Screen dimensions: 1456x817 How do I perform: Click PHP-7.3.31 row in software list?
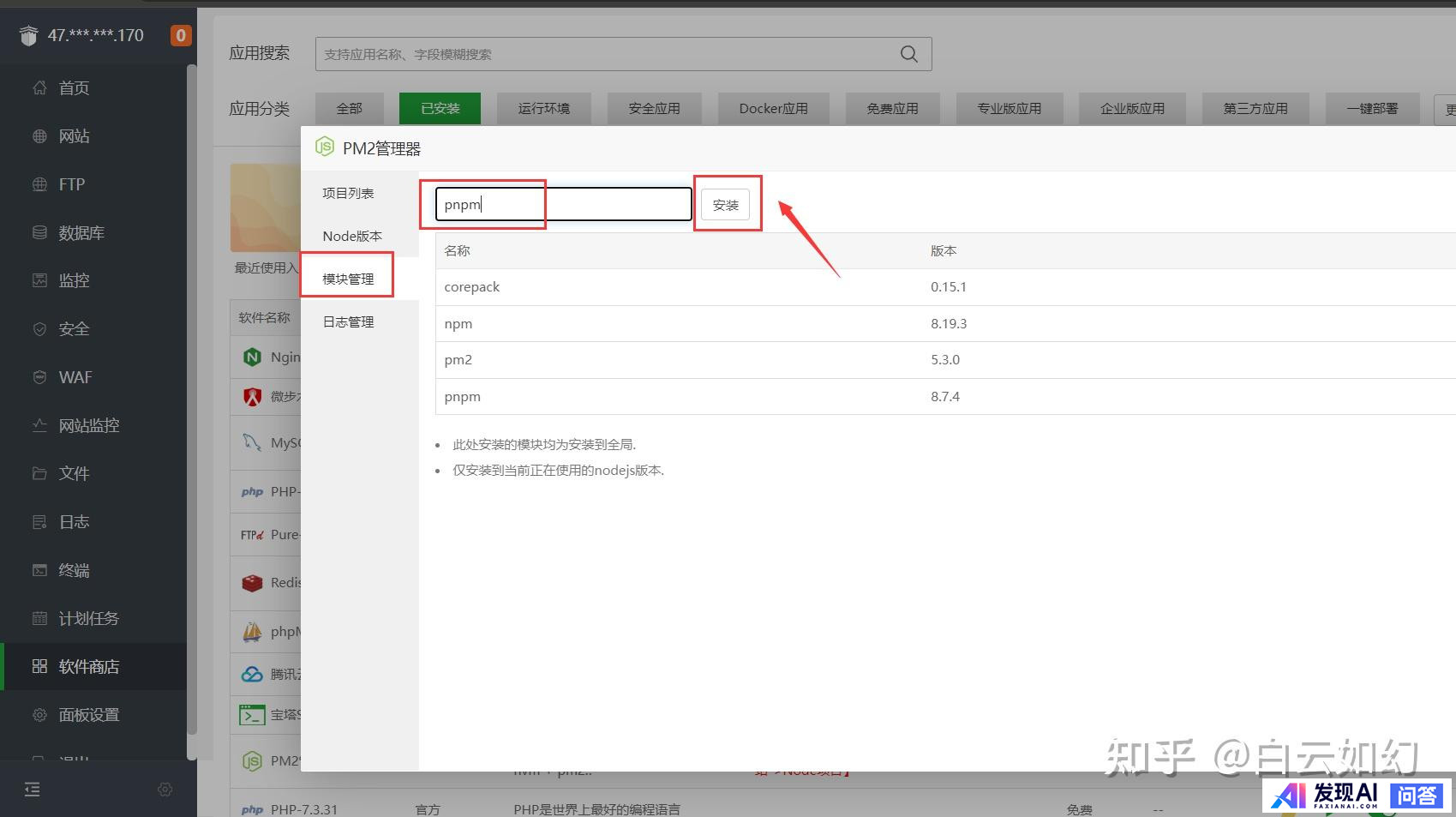(x=304, y=809)
